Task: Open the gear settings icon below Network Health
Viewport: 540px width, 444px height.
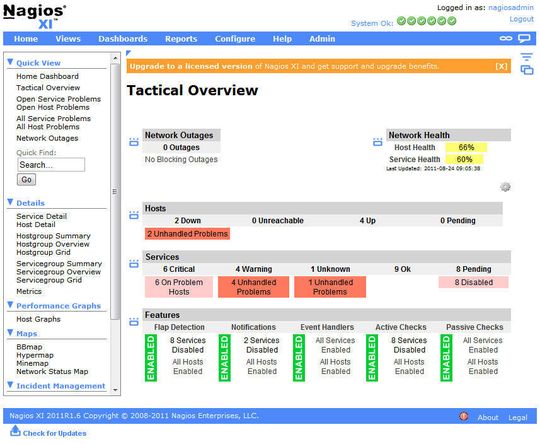Action: coord(505,187)
